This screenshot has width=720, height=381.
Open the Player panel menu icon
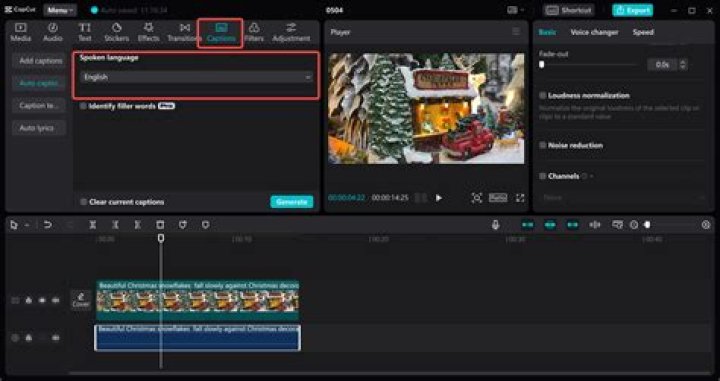516,32
